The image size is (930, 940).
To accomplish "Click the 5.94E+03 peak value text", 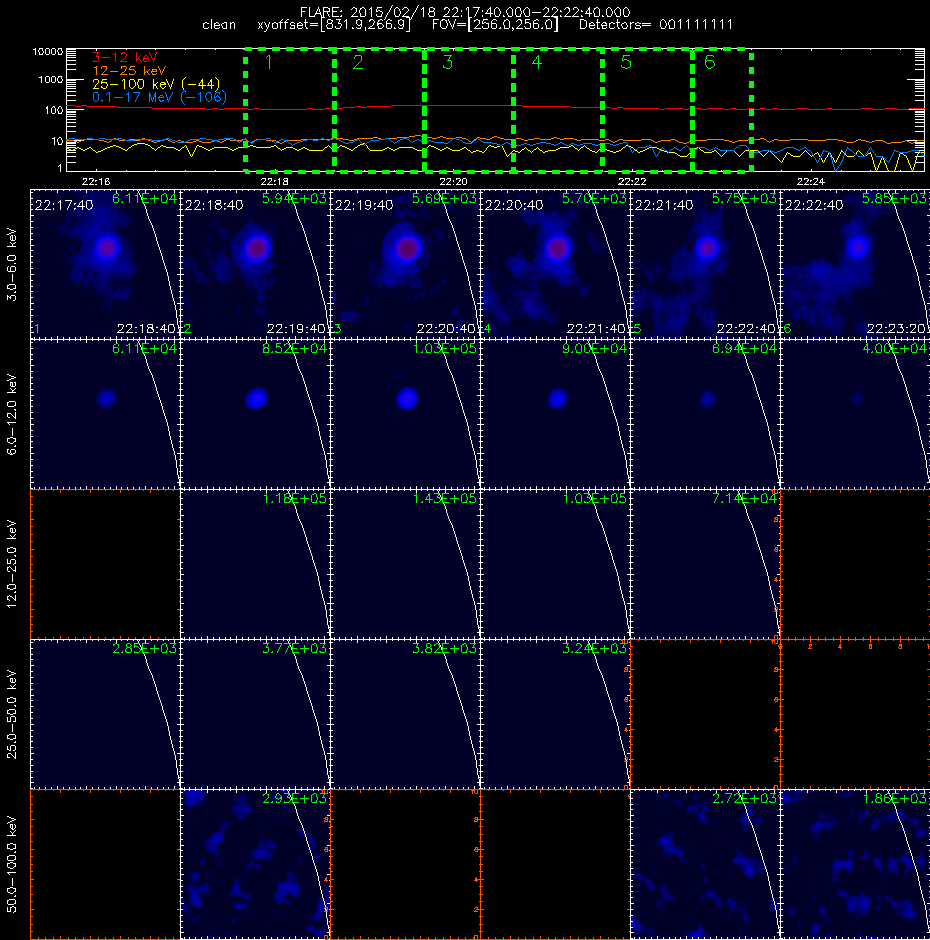I will 294,198.
